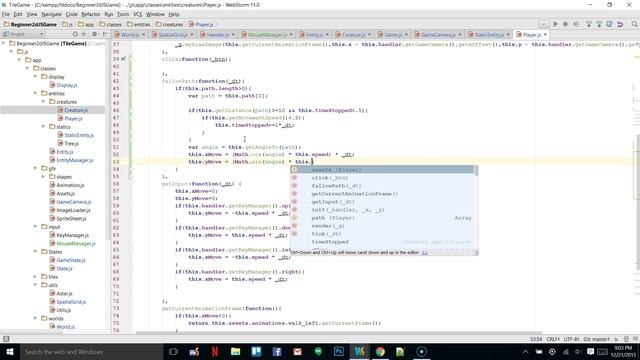640x360 pixels.
Task: Click the CRLF line separator in status bar
Action: [553, 339]
